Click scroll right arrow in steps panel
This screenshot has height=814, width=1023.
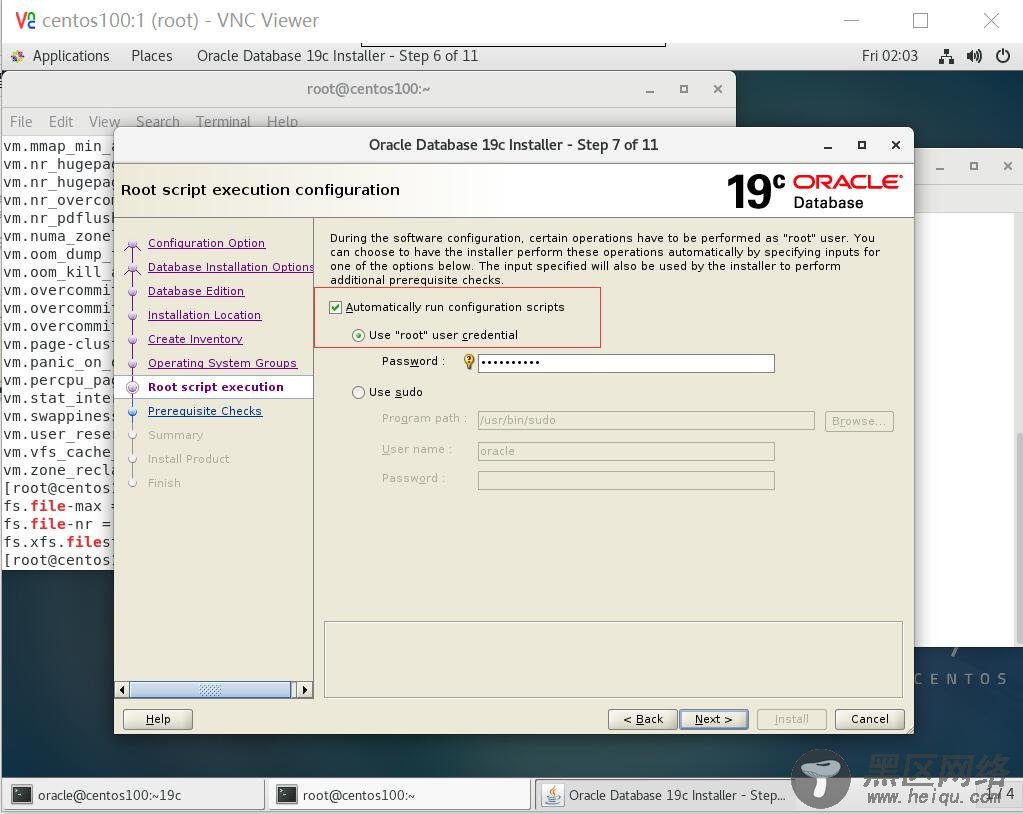[x=304, y=689]
